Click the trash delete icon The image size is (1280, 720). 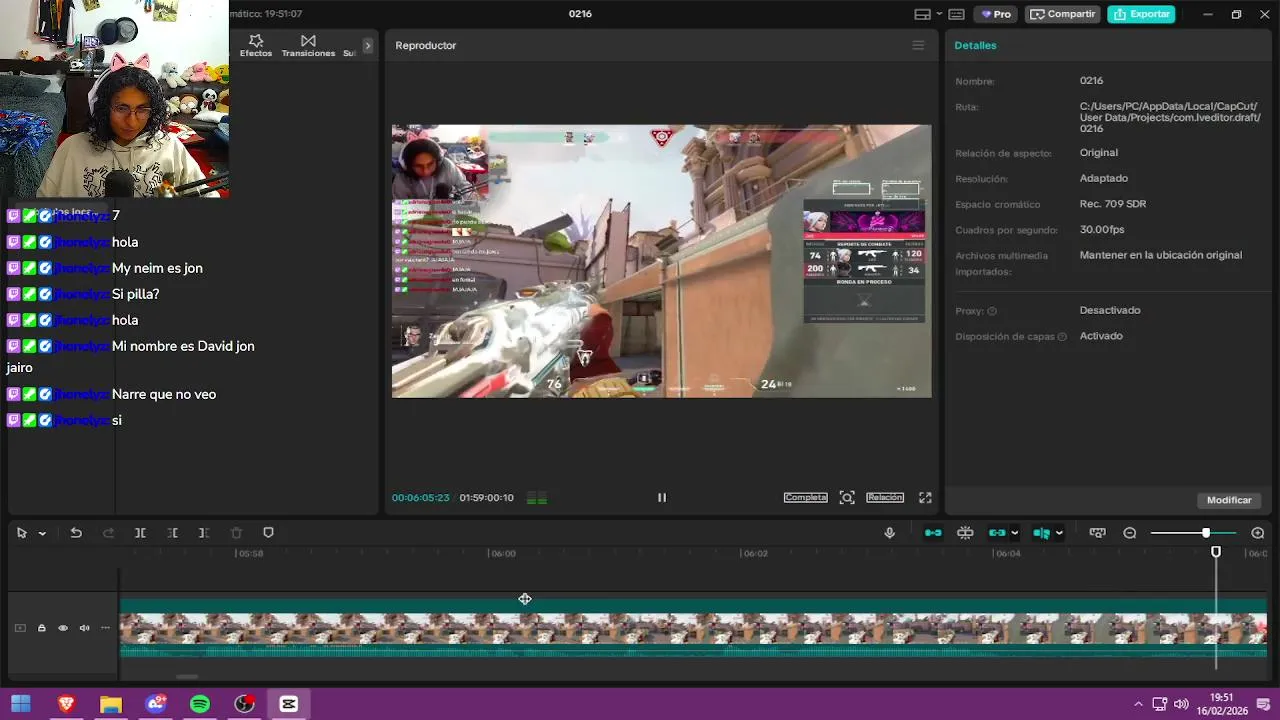(x=236, y=533)
